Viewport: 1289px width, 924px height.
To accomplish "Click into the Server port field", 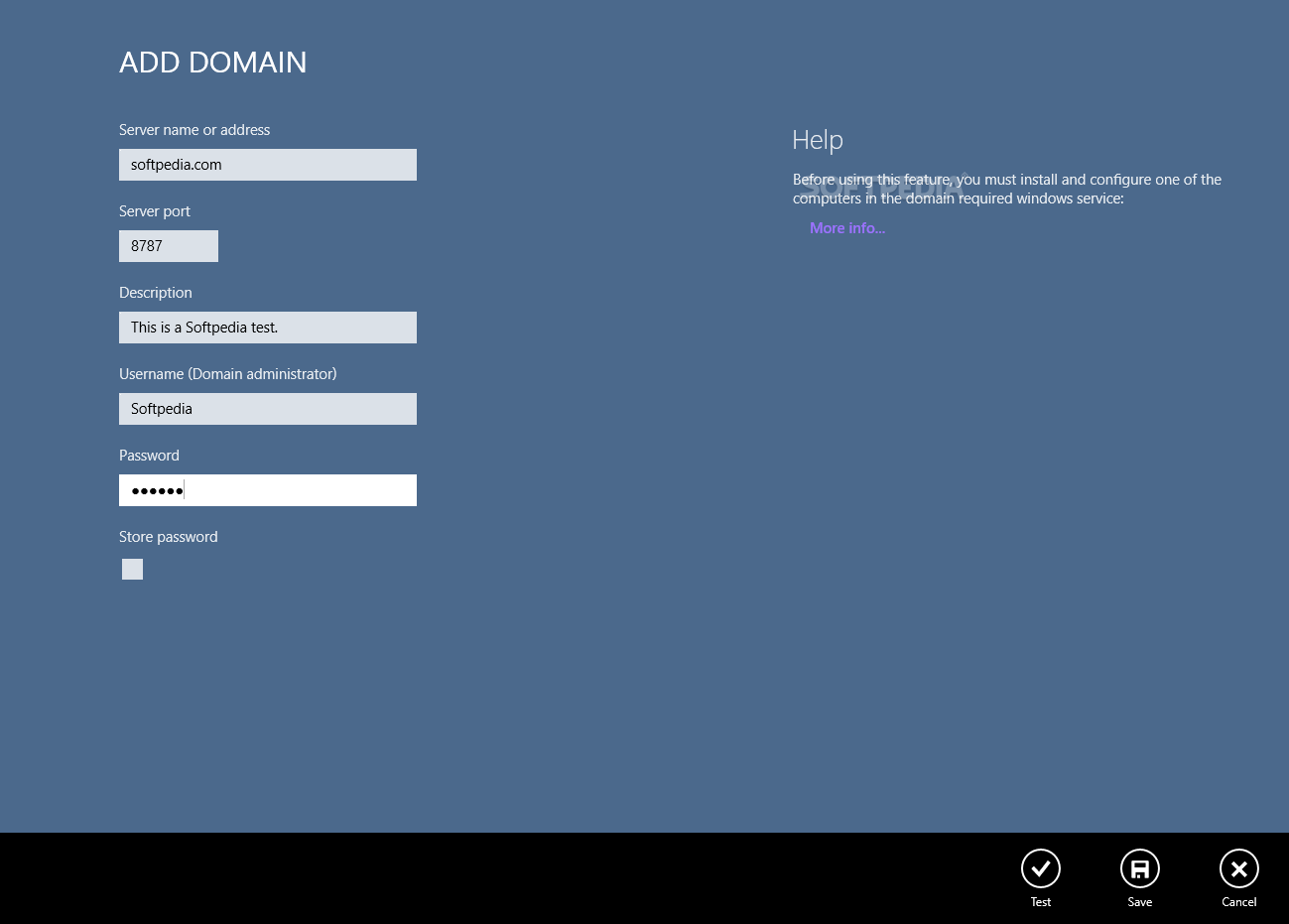I will (169, 246).
